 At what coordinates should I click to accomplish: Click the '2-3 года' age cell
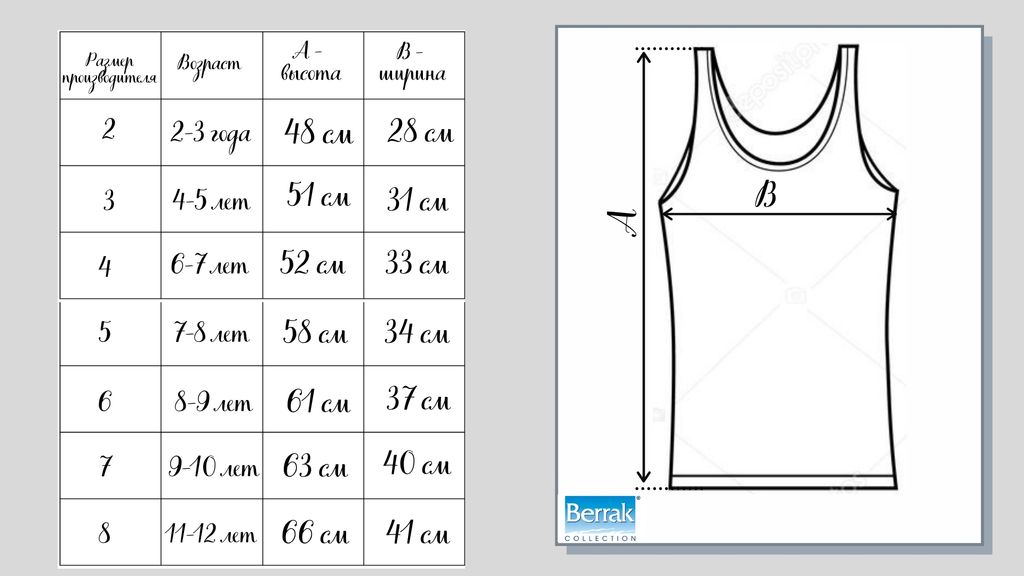(209, 134)
